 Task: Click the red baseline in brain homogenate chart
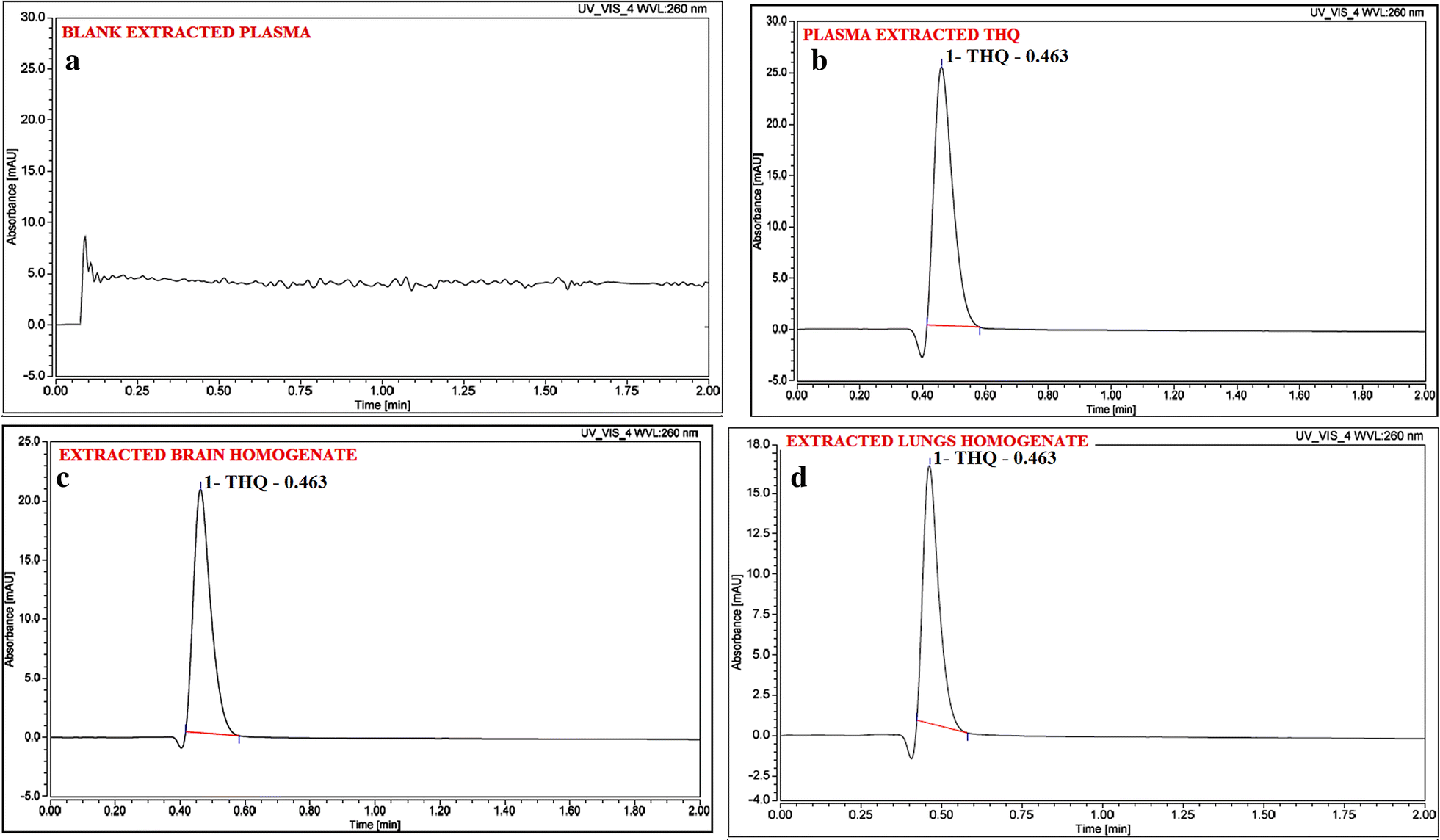tap(212, 733)
